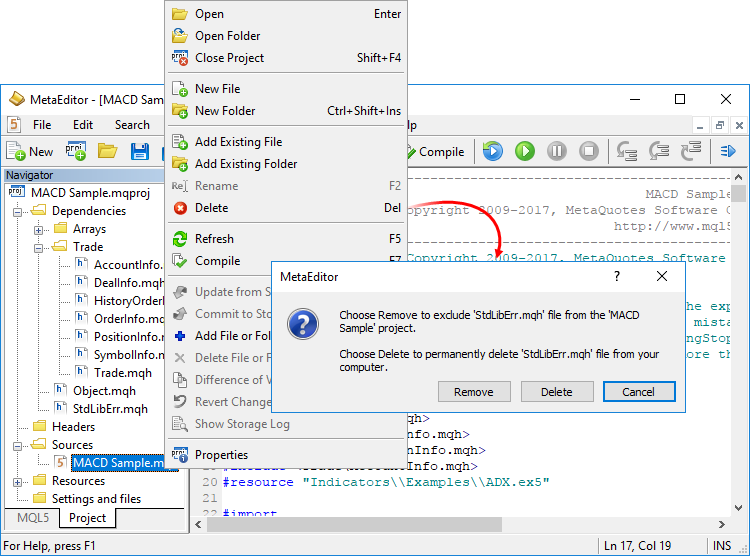Select Trade.mqh file in tree

[114, 373]
